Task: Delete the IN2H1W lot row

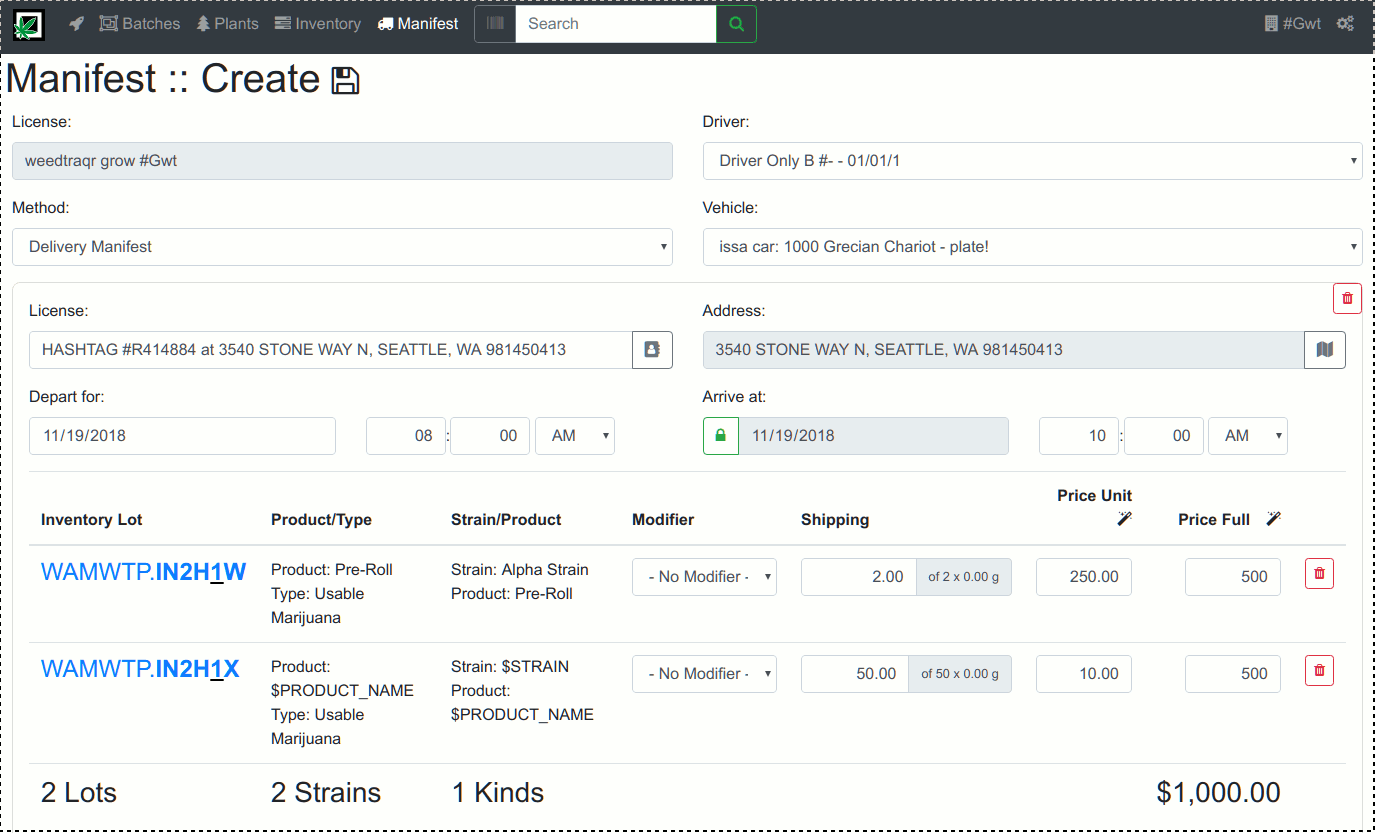Action: 1319,574
